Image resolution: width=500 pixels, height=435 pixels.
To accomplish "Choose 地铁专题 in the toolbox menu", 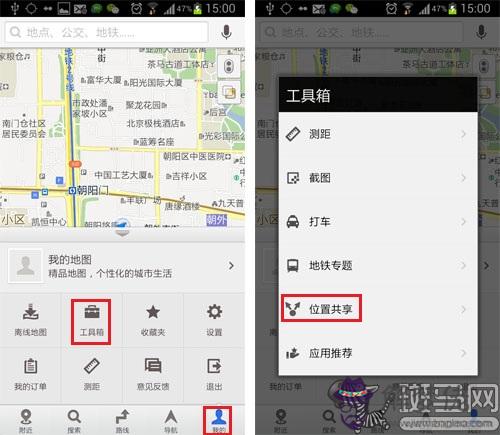I will [378, 265].
